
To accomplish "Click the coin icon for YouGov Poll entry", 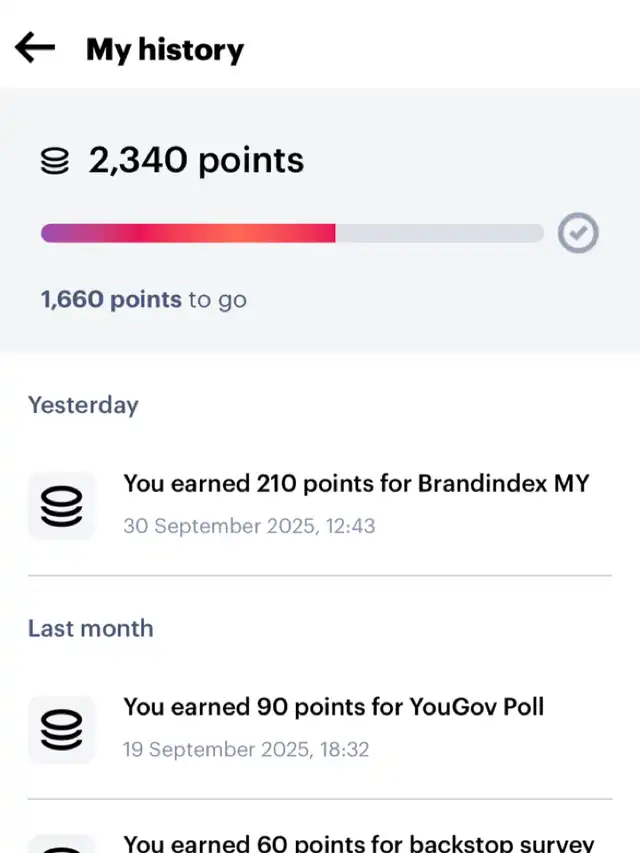I will [61, 730].
